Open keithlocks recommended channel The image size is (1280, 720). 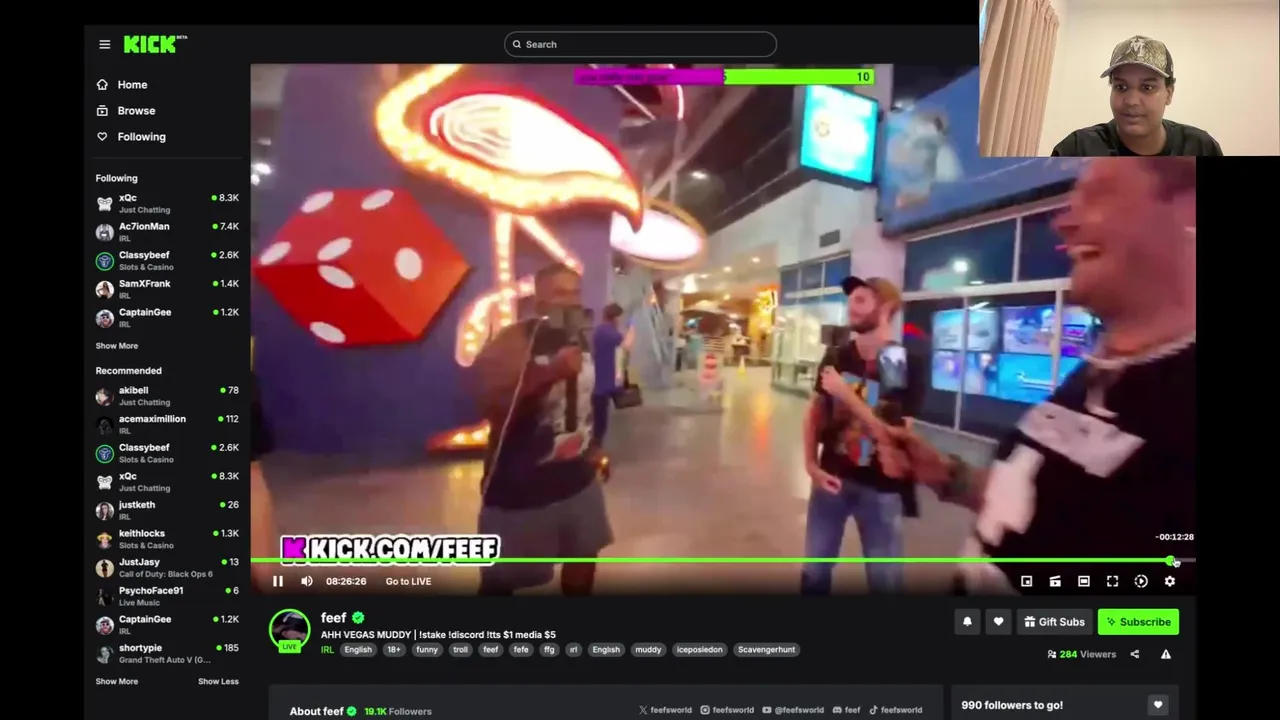167,539
